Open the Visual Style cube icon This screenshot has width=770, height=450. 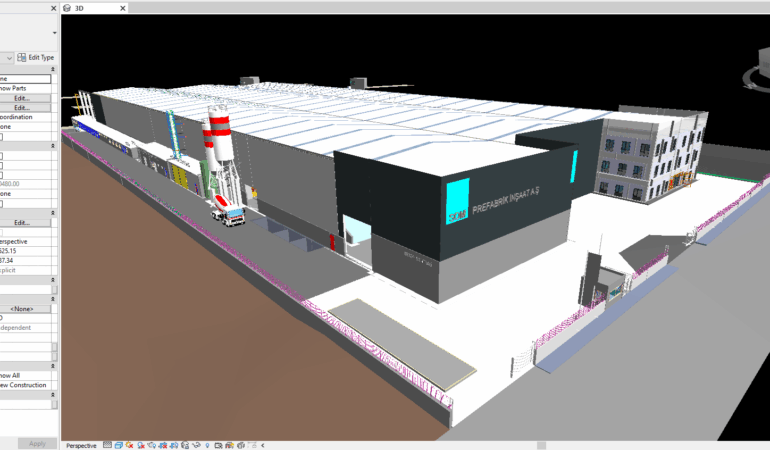point(119,445)
